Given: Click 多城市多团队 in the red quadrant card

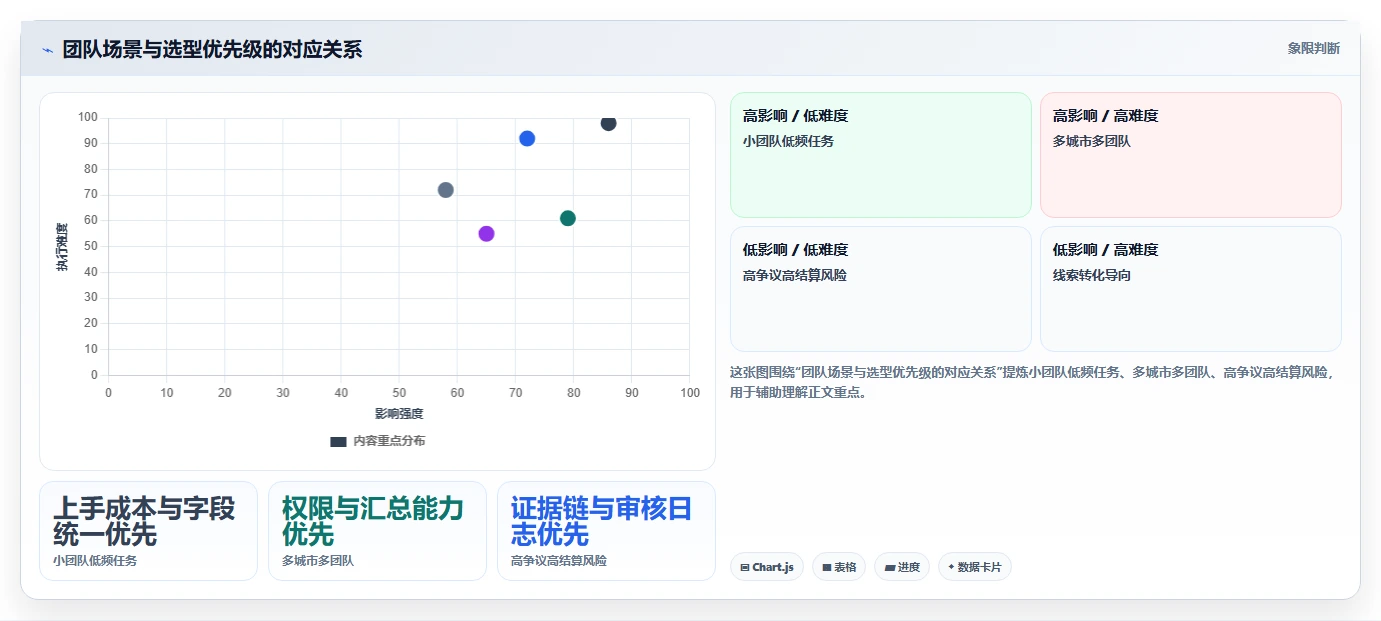Looking at the screenshot, I should (x=1092, y=141).
